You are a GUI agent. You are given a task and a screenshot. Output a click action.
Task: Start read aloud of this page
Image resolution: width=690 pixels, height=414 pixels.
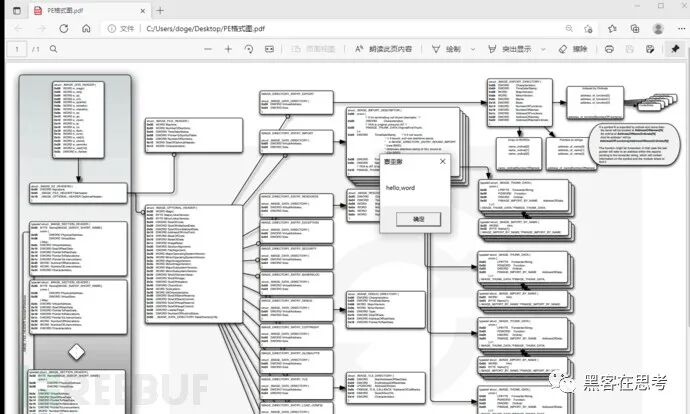[x=383, y=49]
